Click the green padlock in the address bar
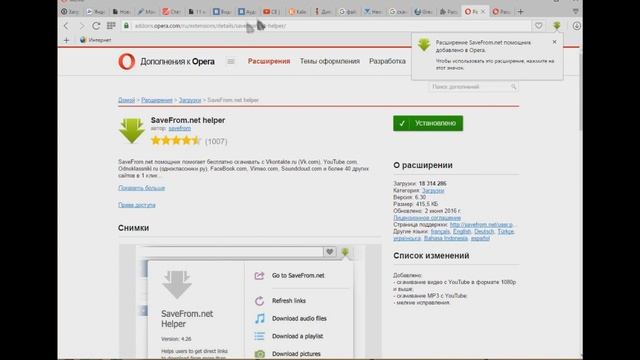The image size is (640, 360). pos(126,26)
